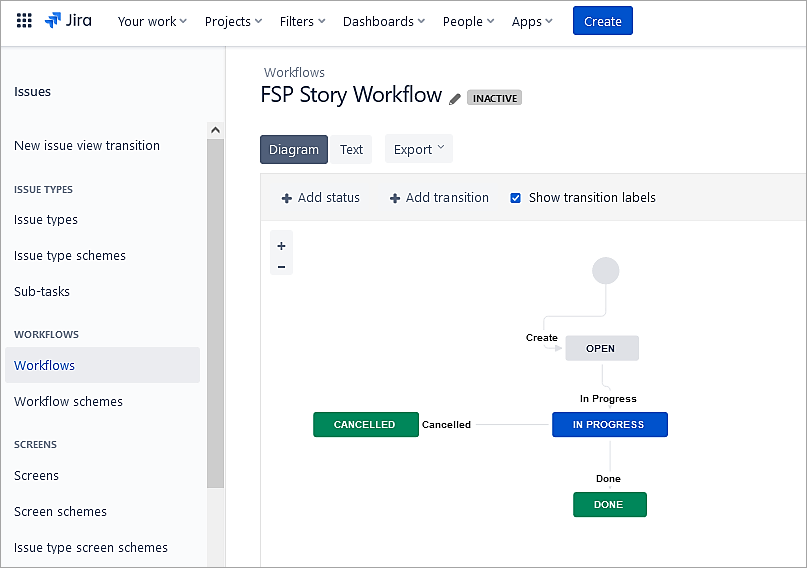Select Workflow schemes in the sidebar
Viewport: 807px width, 568px height.
(x=68, y=402)
